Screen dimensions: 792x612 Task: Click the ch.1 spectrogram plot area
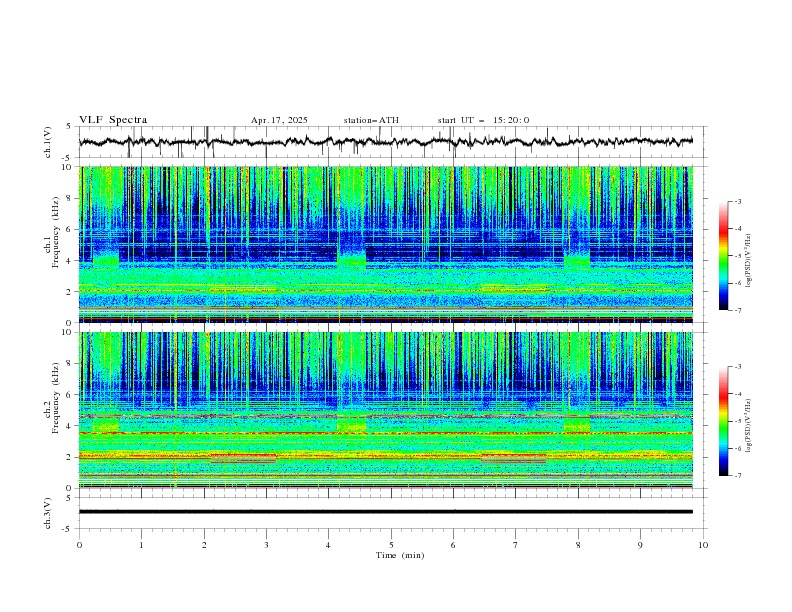[386, 244]
